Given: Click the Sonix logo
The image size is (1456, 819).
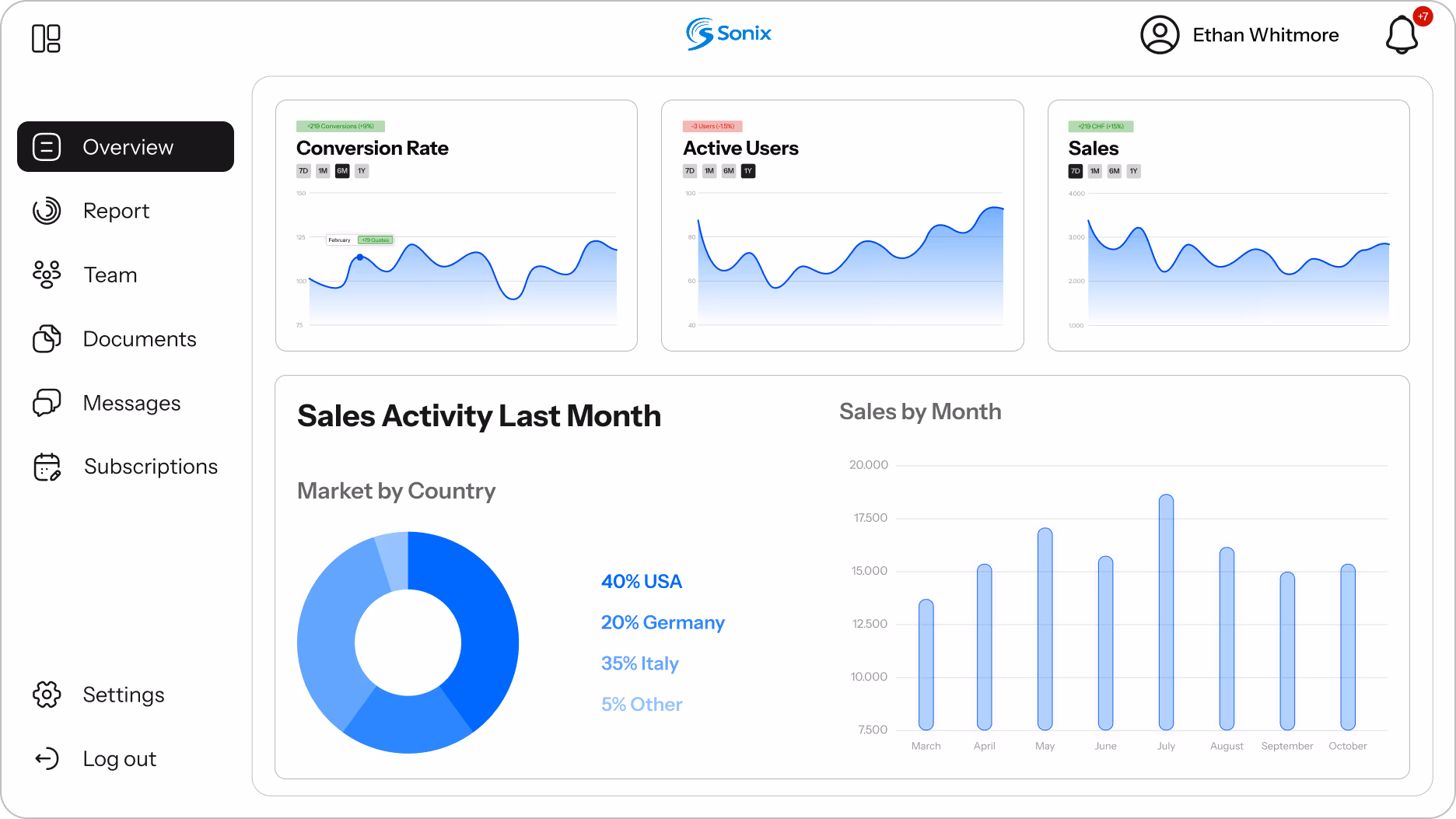Looking at the screenshot, I should 729,34.
